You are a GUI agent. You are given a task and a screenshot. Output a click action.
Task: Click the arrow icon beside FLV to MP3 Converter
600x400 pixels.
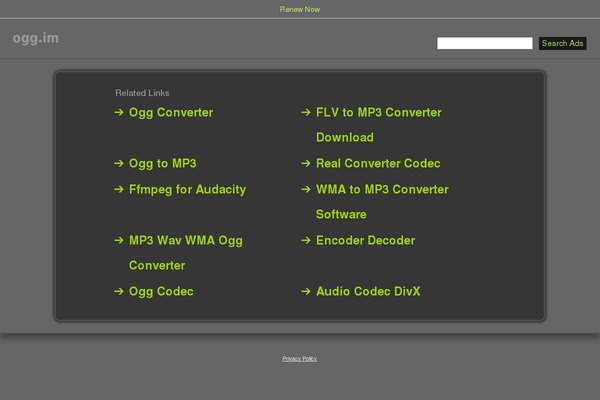[306, 112]
